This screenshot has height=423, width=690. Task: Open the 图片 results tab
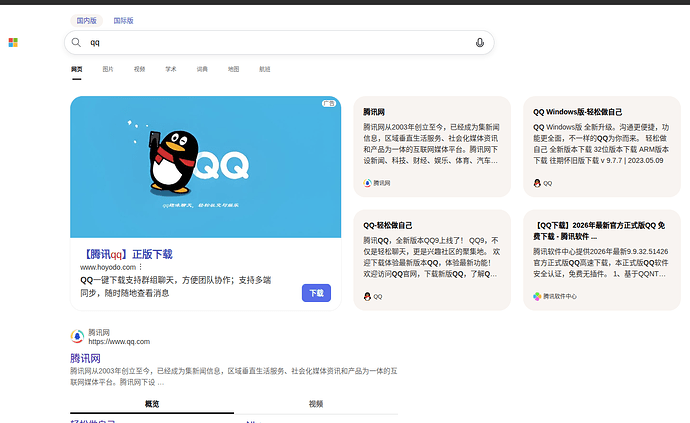click(x=108, y=69)
